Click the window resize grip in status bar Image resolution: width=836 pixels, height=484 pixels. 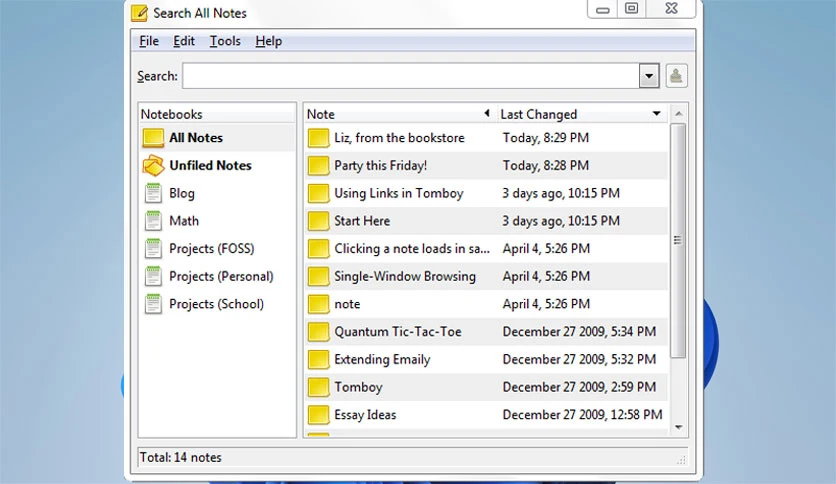(x=681, y=459)
